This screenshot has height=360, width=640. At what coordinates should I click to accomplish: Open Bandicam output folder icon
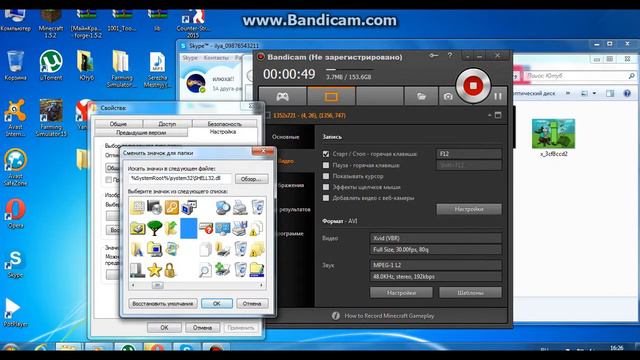click(x=421, y=96)
